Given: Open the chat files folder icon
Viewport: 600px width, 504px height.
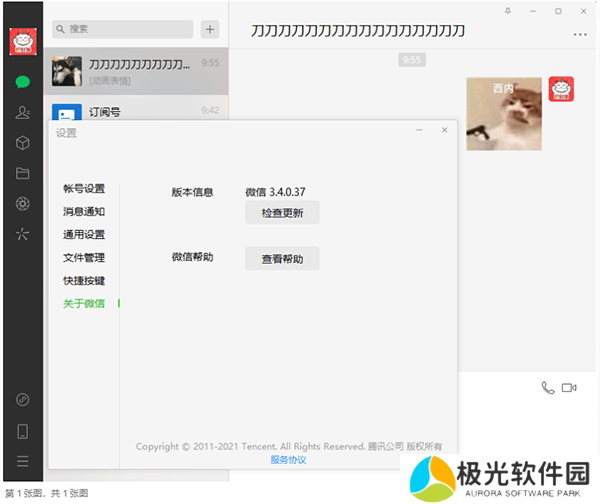Looking at the screenshot, I should [x=22, y=173].
